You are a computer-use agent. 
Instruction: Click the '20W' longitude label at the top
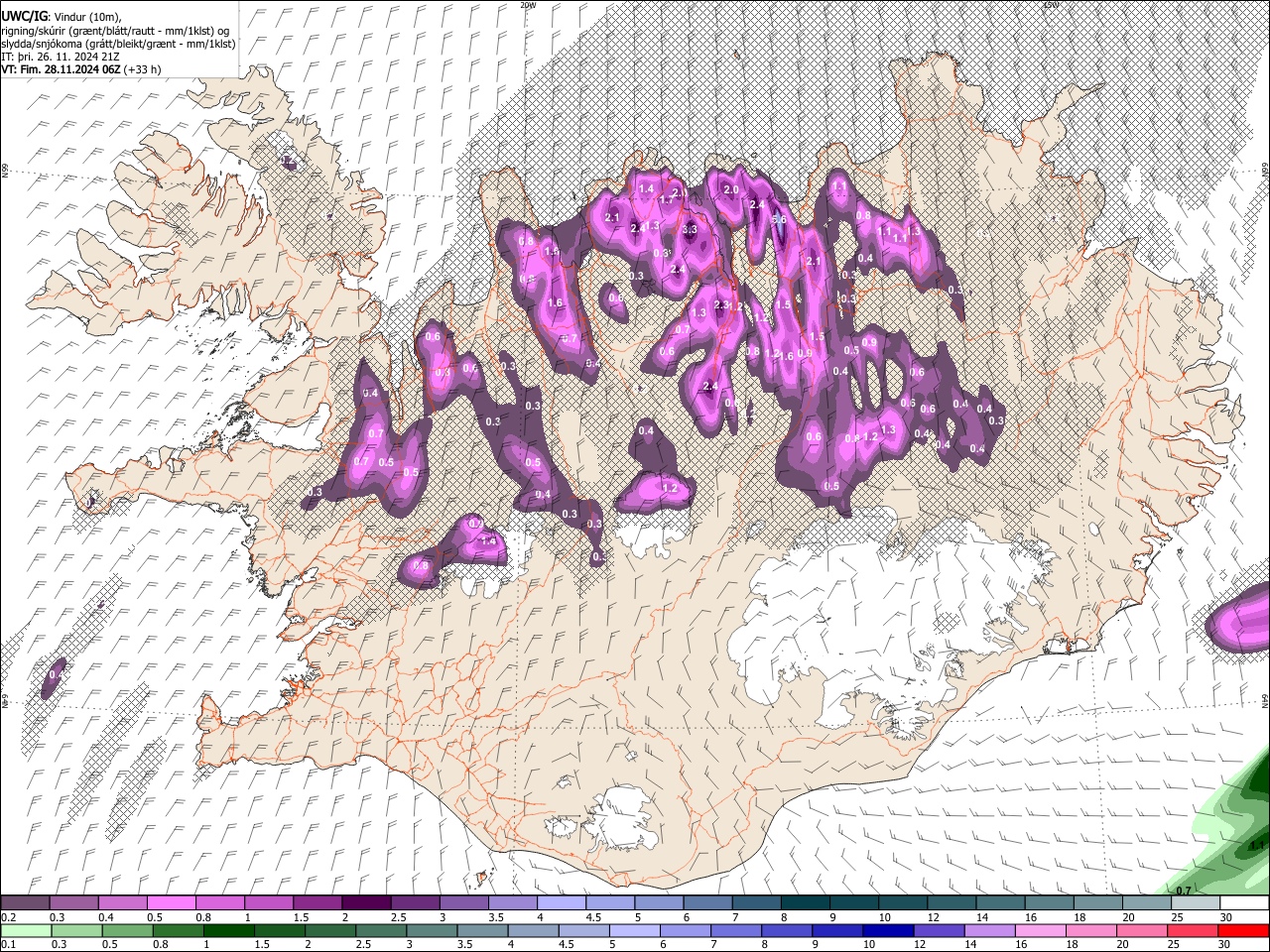[529, 5]
